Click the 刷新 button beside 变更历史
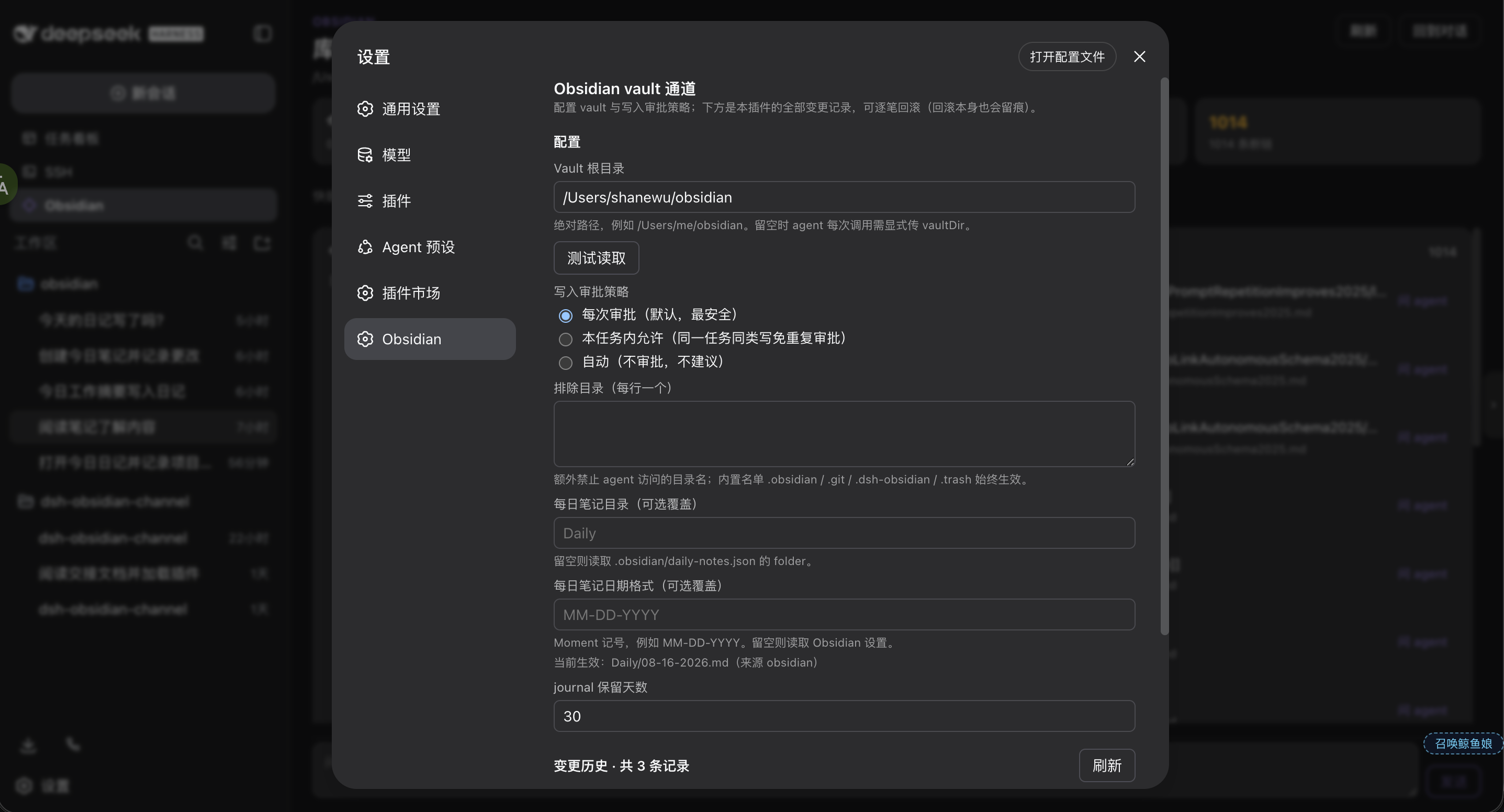This screenshot has height=812, width=1504. 1106,765
